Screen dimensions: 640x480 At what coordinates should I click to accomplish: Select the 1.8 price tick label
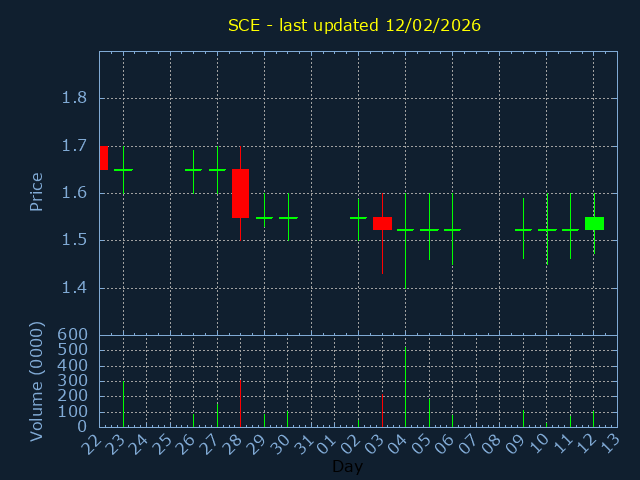74,98
